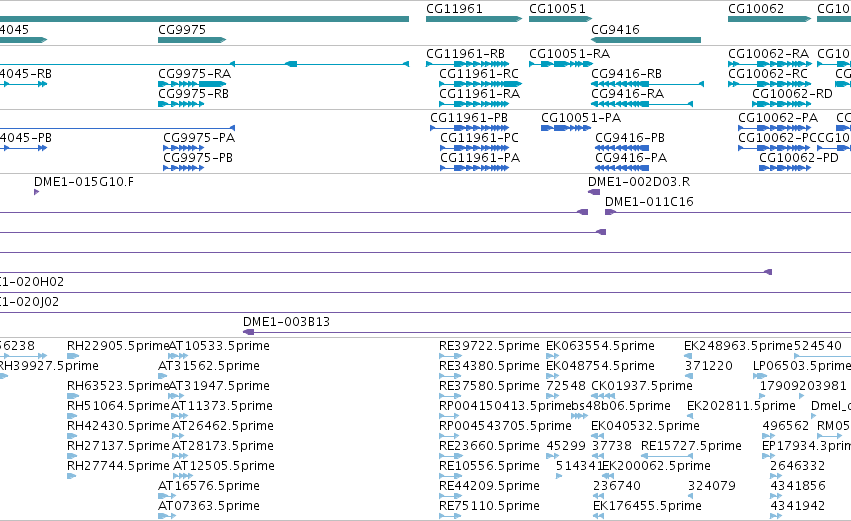Viewport: 851px width, 521px height.
Task: Select transcript CG11961-RB
Action: [467, 64]
